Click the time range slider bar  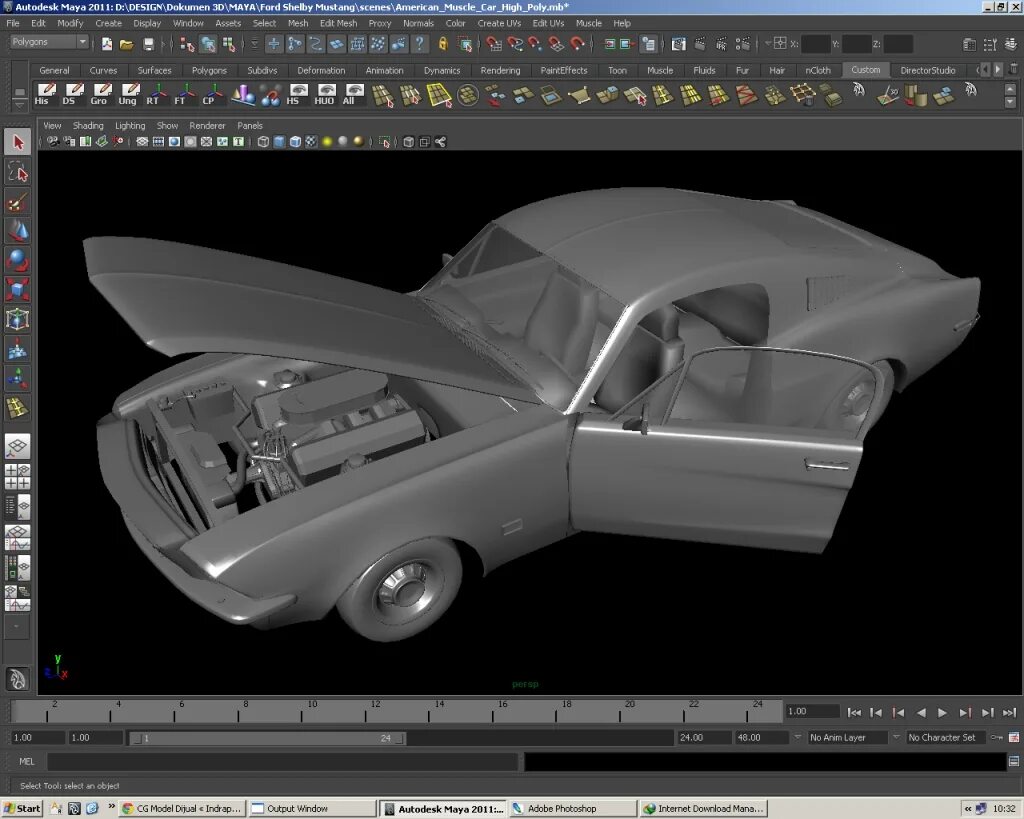coord(267,738)
